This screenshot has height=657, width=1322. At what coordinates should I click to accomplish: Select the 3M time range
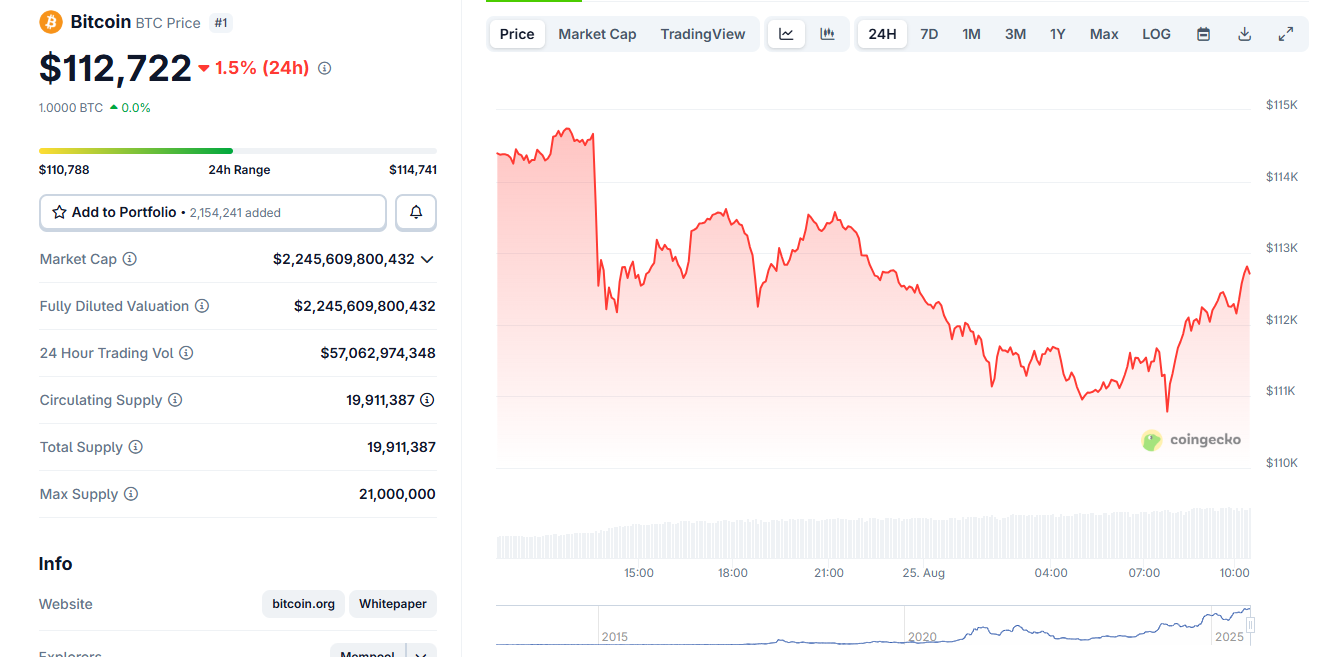(1015, 34)
